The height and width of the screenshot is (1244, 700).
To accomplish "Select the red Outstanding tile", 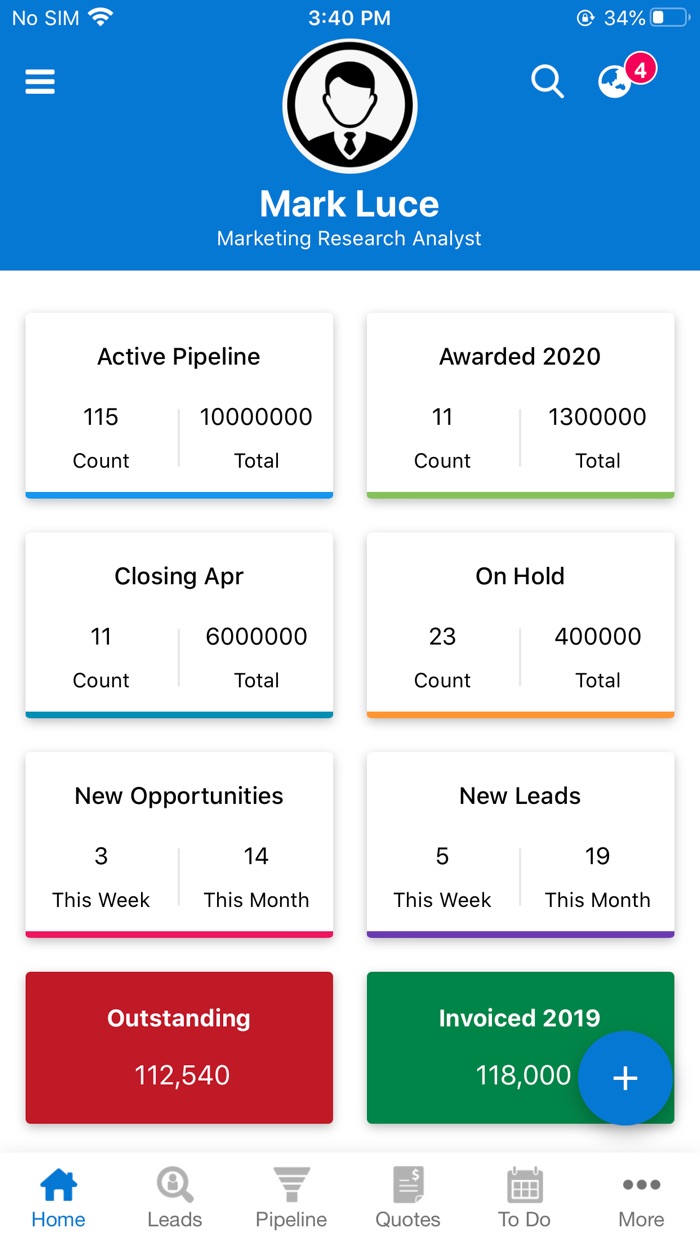I will 178,1047.
